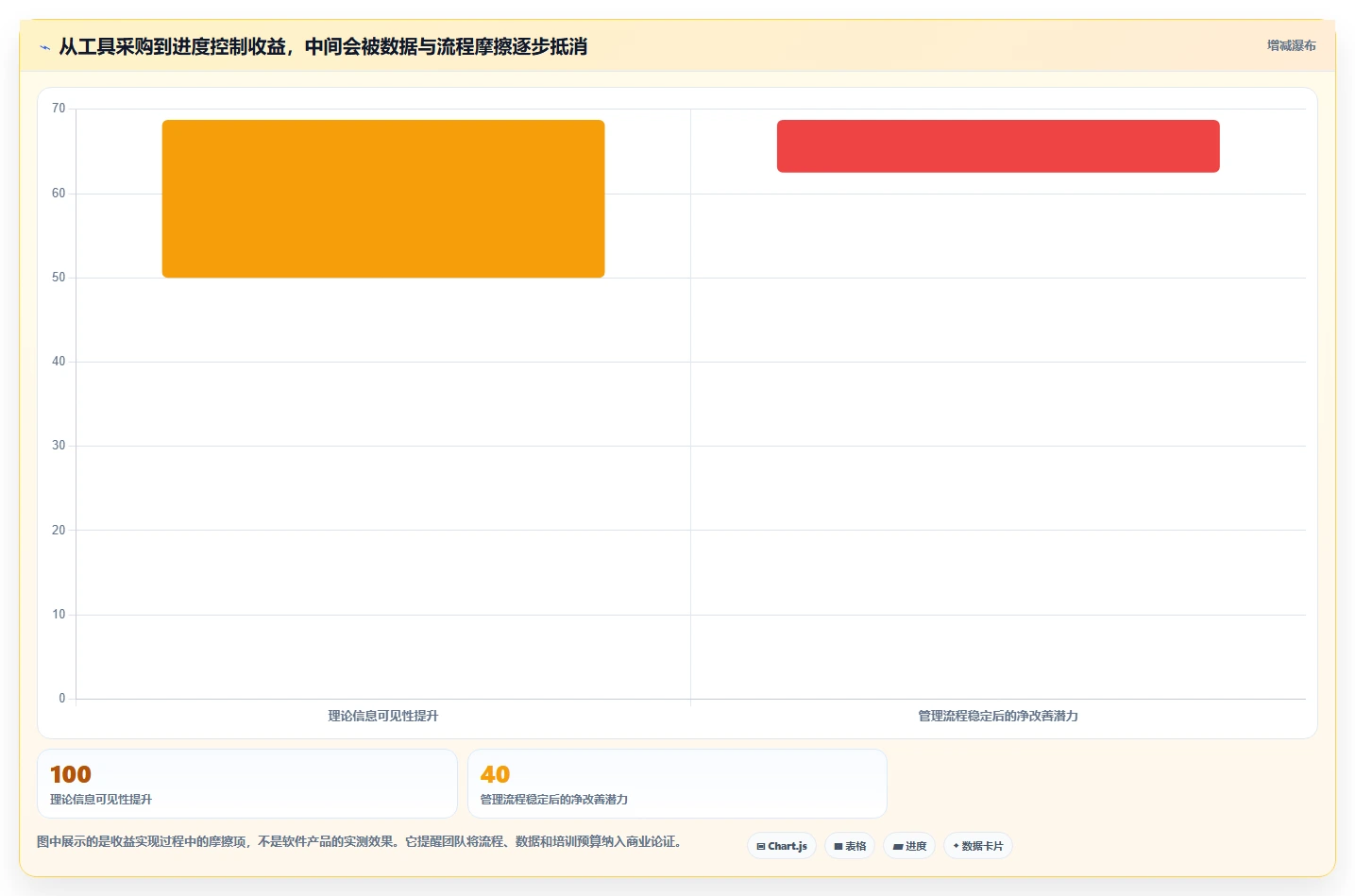Click y-axis tick label 30
Viewport: 1355px width, 896px height.
[59, 446]
